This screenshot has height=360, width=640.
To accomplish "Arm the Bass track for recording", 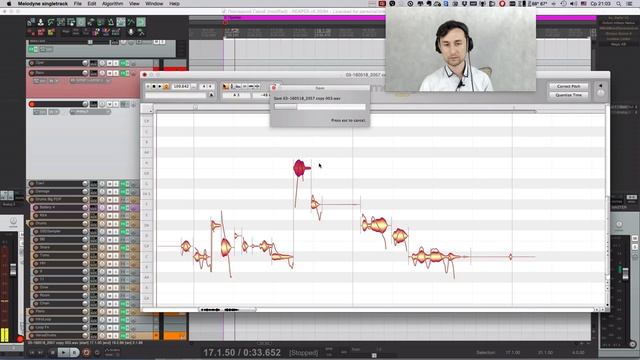I will pyautogui.click(x=32, y=73).
